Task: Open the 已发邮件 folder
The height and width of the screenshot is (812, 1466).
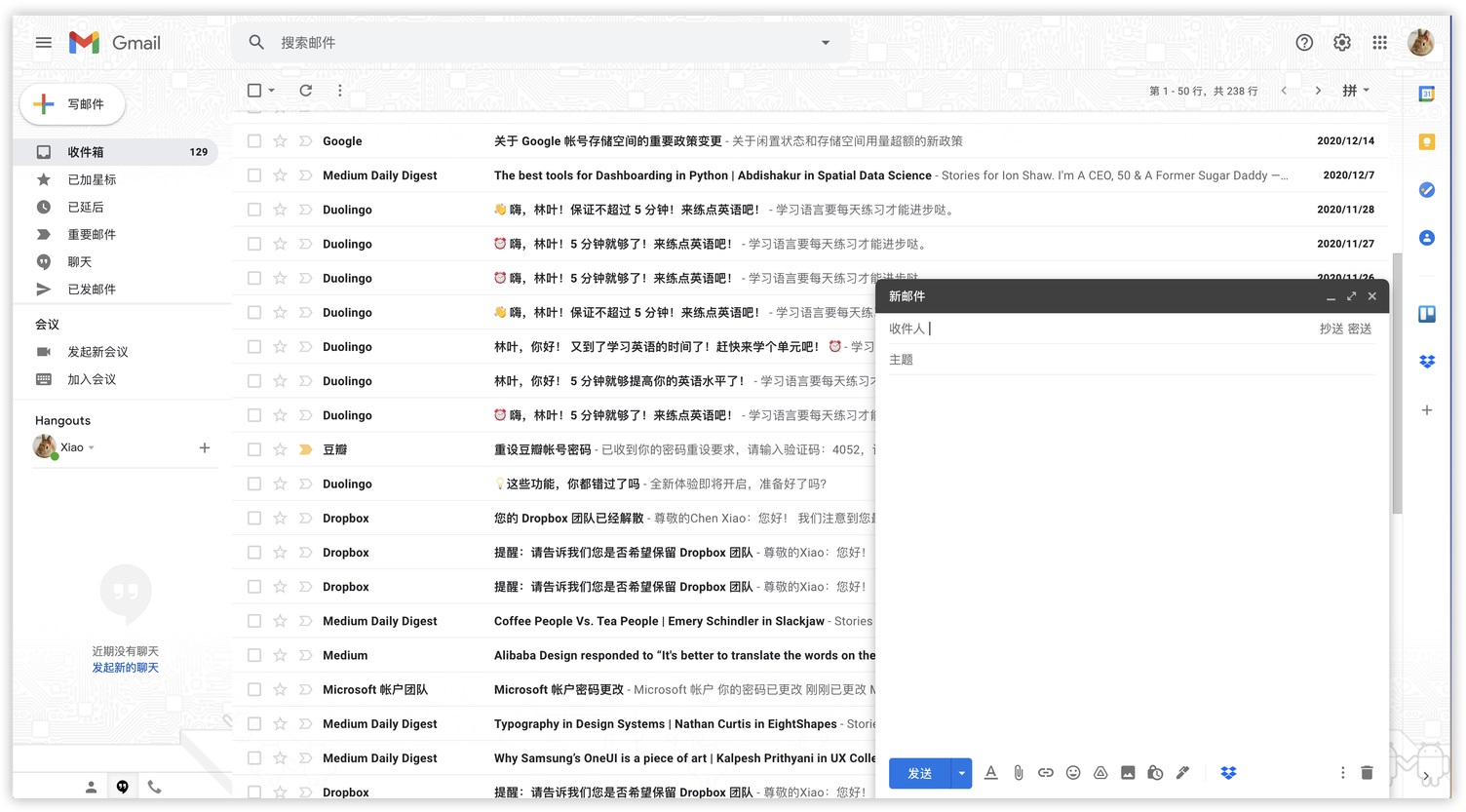Action: tap(92, 290)
